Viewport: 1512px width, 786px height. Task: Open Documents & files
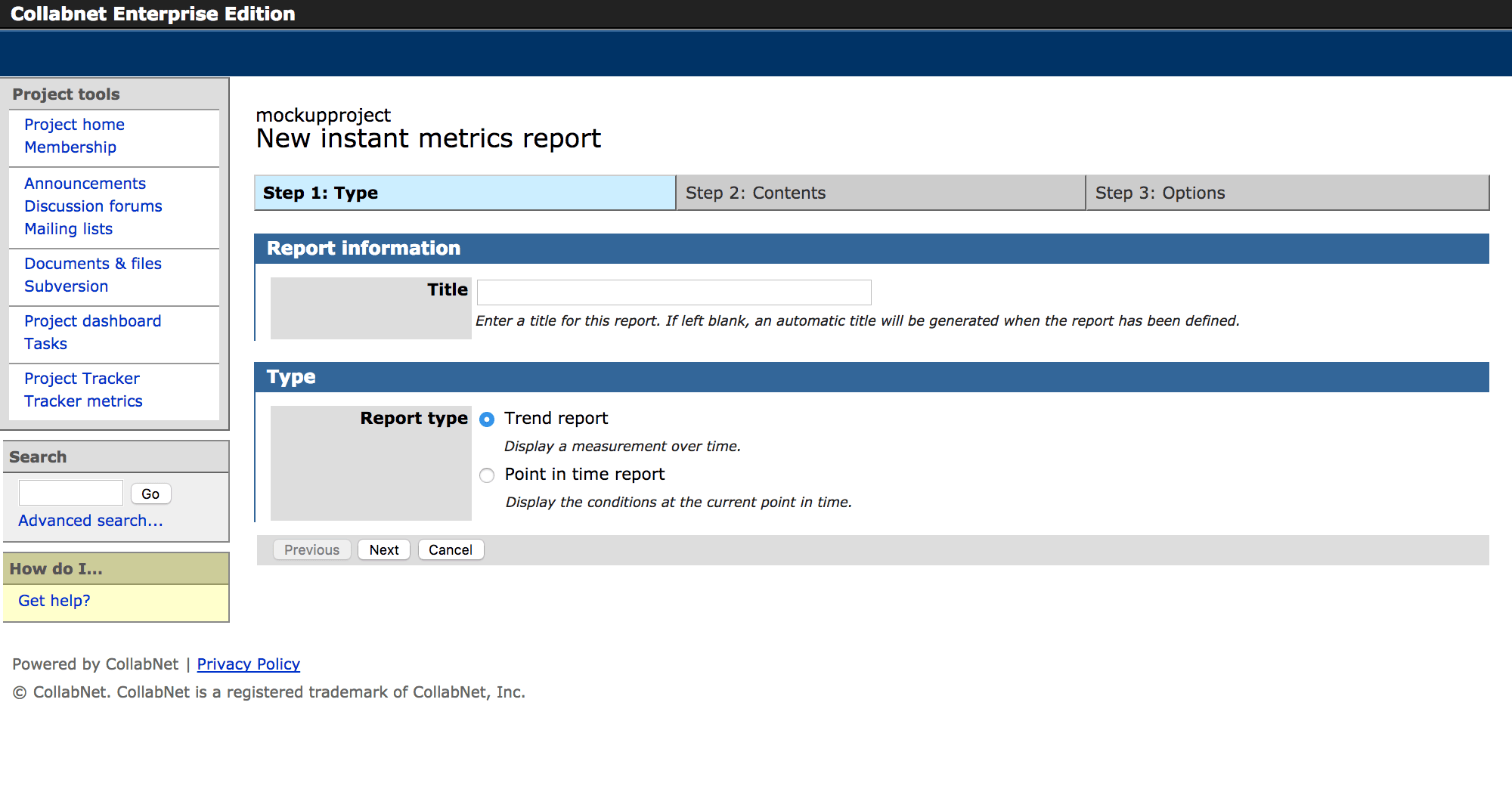[92, 263]
